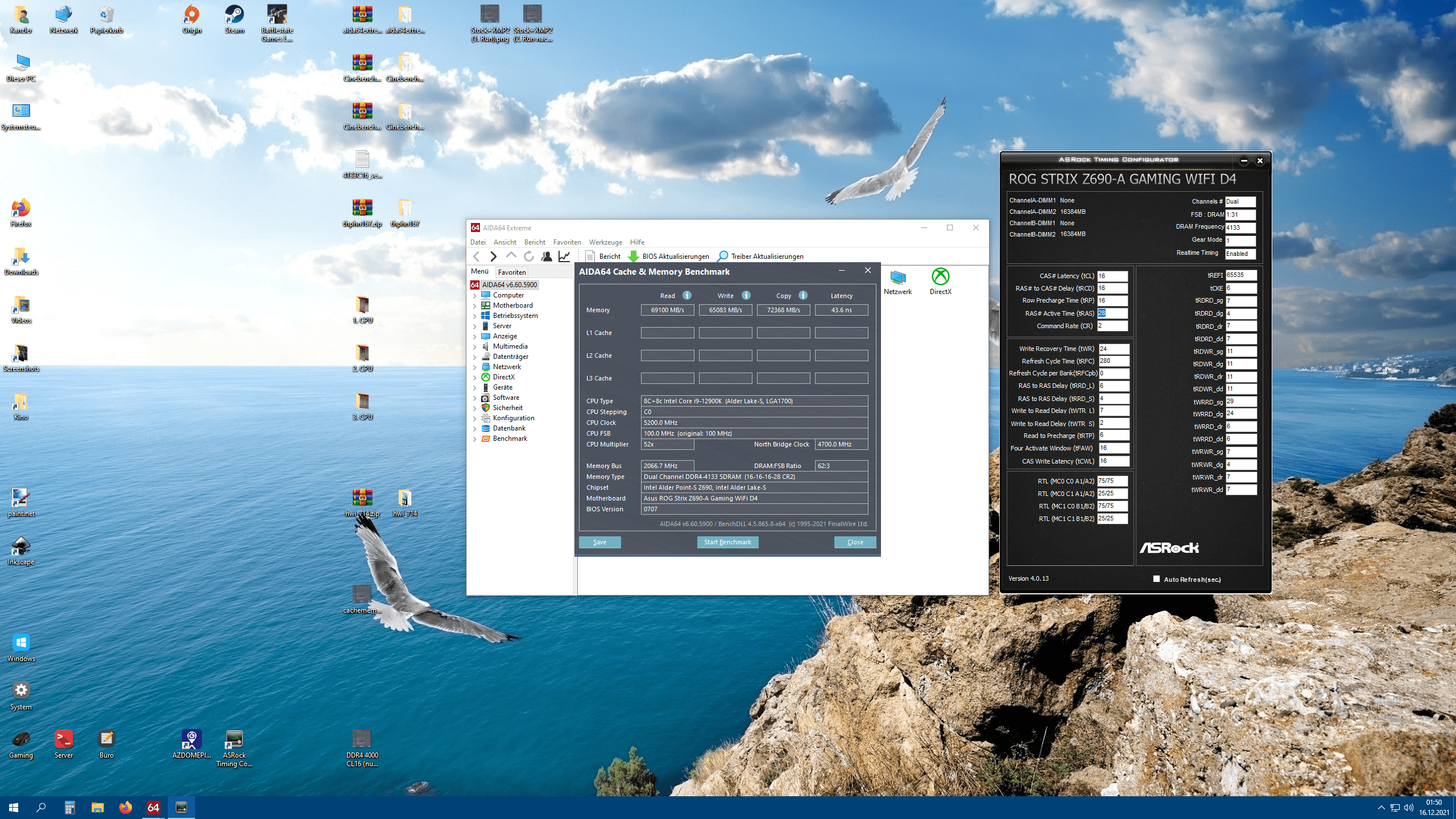Click the Start Benchmark button
The height and width of the screenshot is (819, 1456).
click(727, 542)
